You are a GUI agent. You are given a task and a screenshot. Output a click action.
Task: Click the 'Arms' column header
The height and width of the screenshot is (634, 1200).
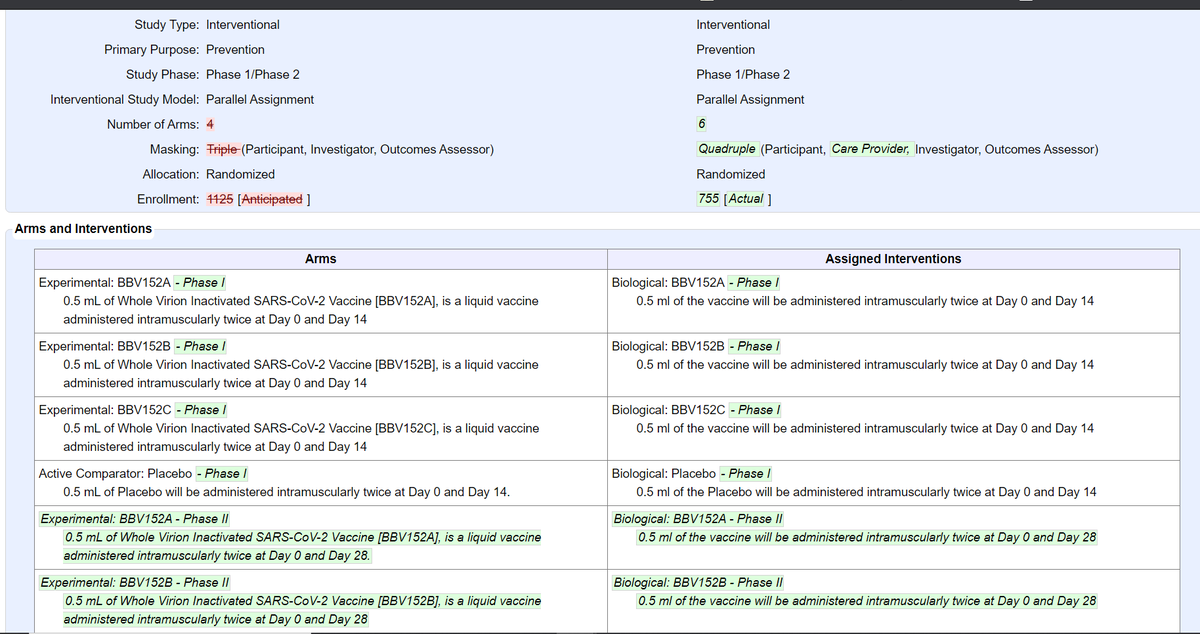(x=320, y=259)
